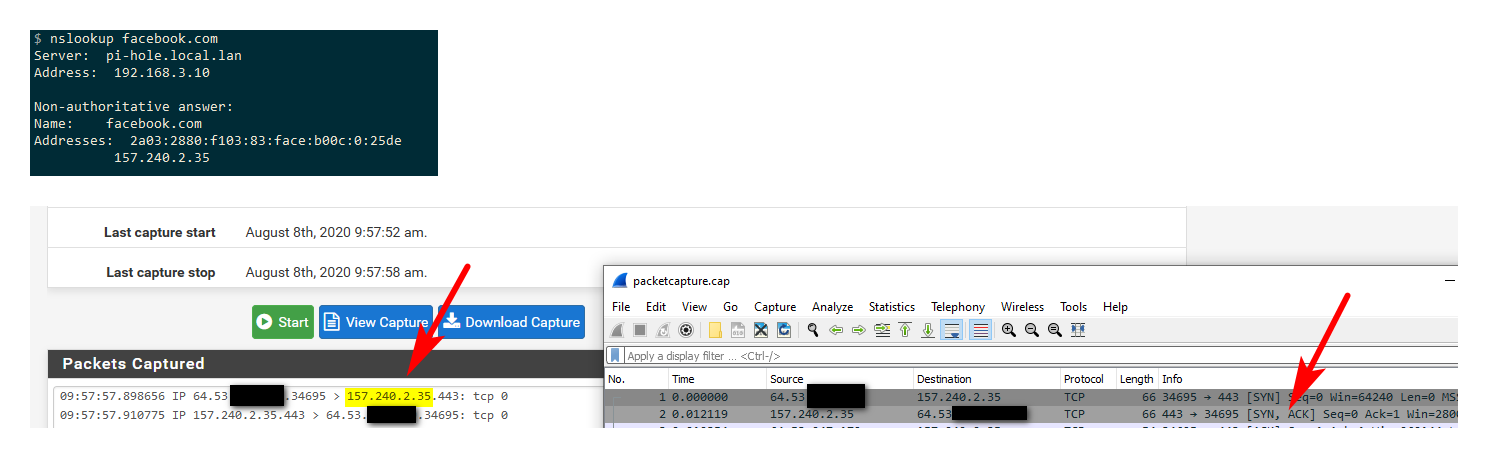This screenshot has width=1488, height=458.
Task: Find a packet with magnifier icon
Action: (813, 330)
